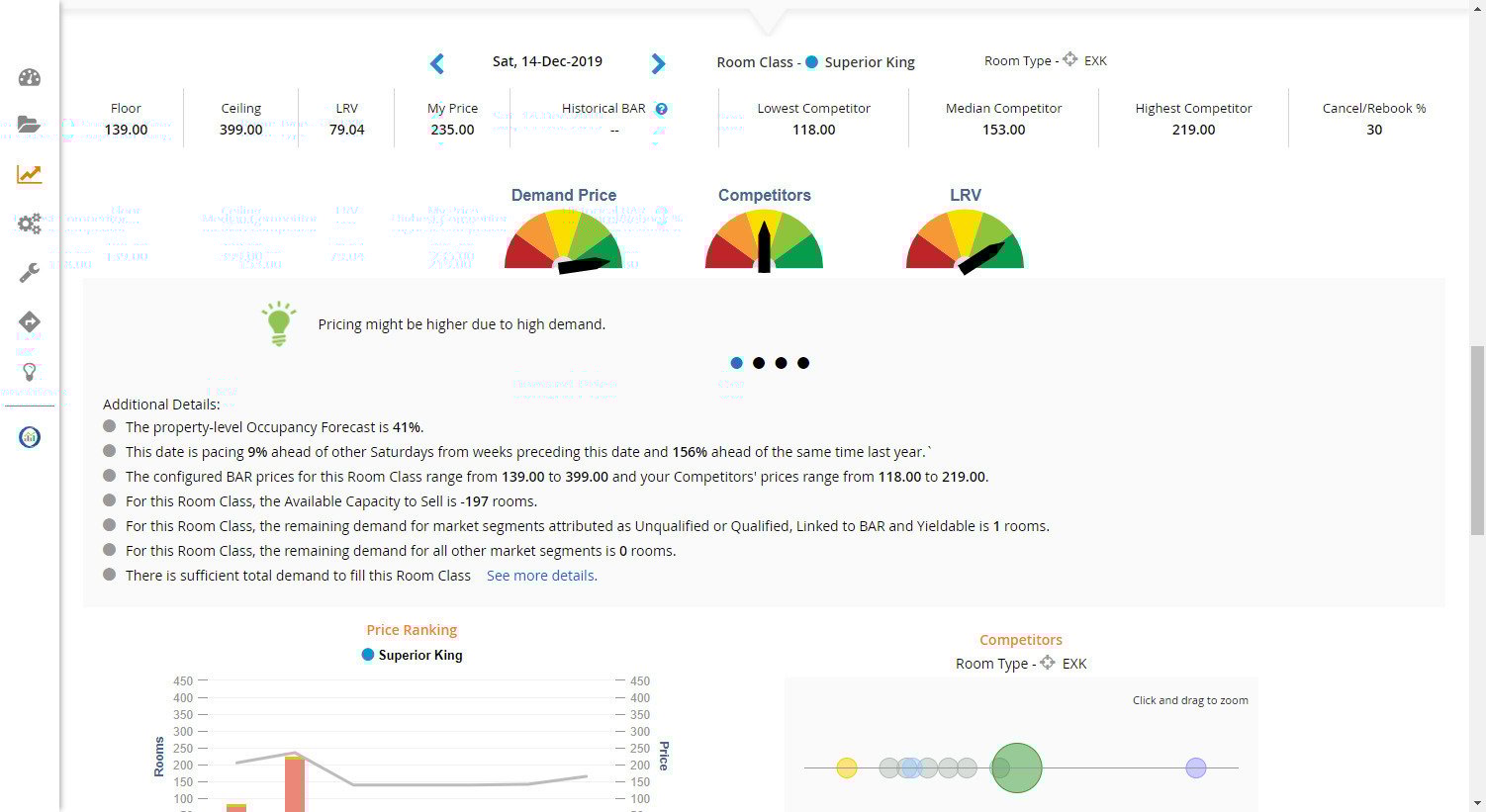1486x812 pixels.
Task: Click the Room Type crosshair icon
Action: point(1070,59)
